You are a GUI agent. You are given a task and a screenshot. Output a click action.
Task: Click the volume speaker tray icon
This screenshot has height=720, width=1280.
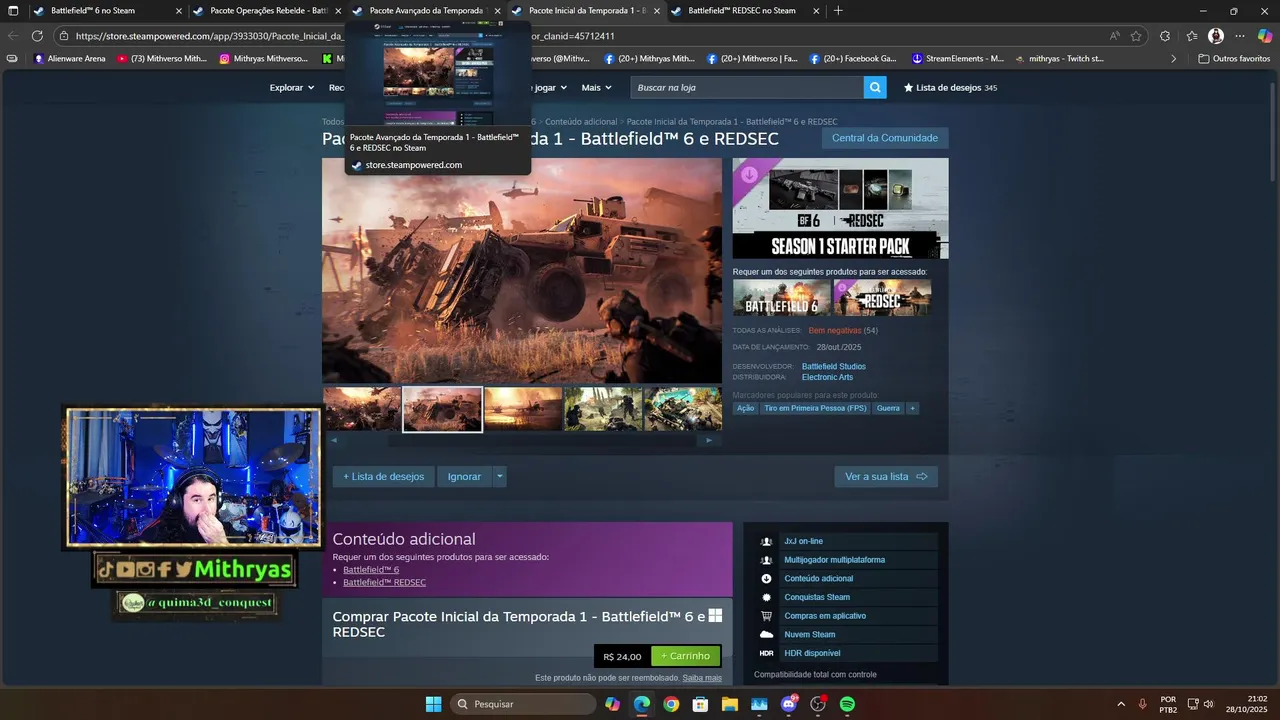pyautogui.click(x=1208, y=704)
